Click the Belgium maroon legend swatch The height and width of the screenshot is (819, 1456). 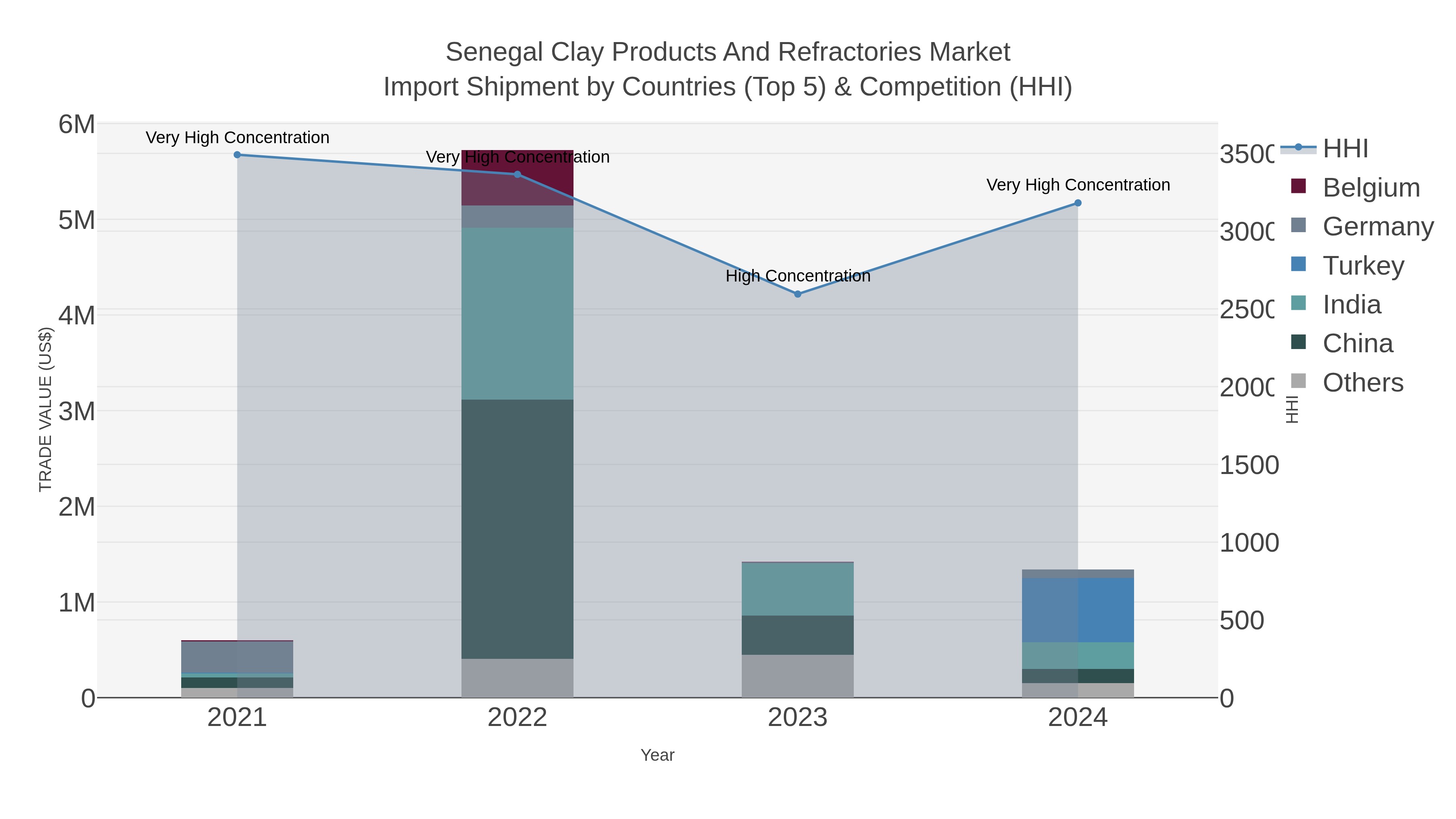coord(1299,186)
